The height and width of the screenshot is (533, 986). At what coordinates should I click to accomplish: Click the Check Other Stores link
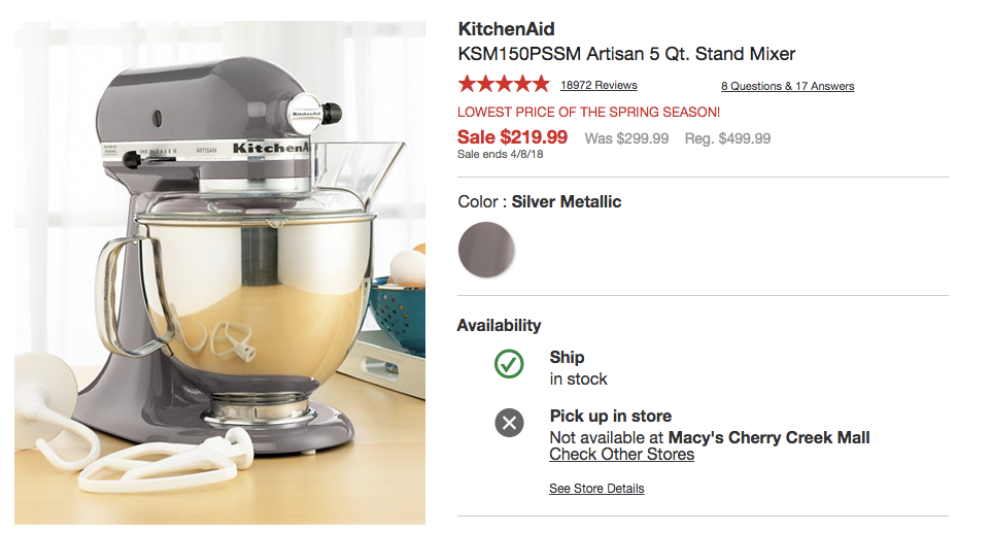tap(621, 454)
